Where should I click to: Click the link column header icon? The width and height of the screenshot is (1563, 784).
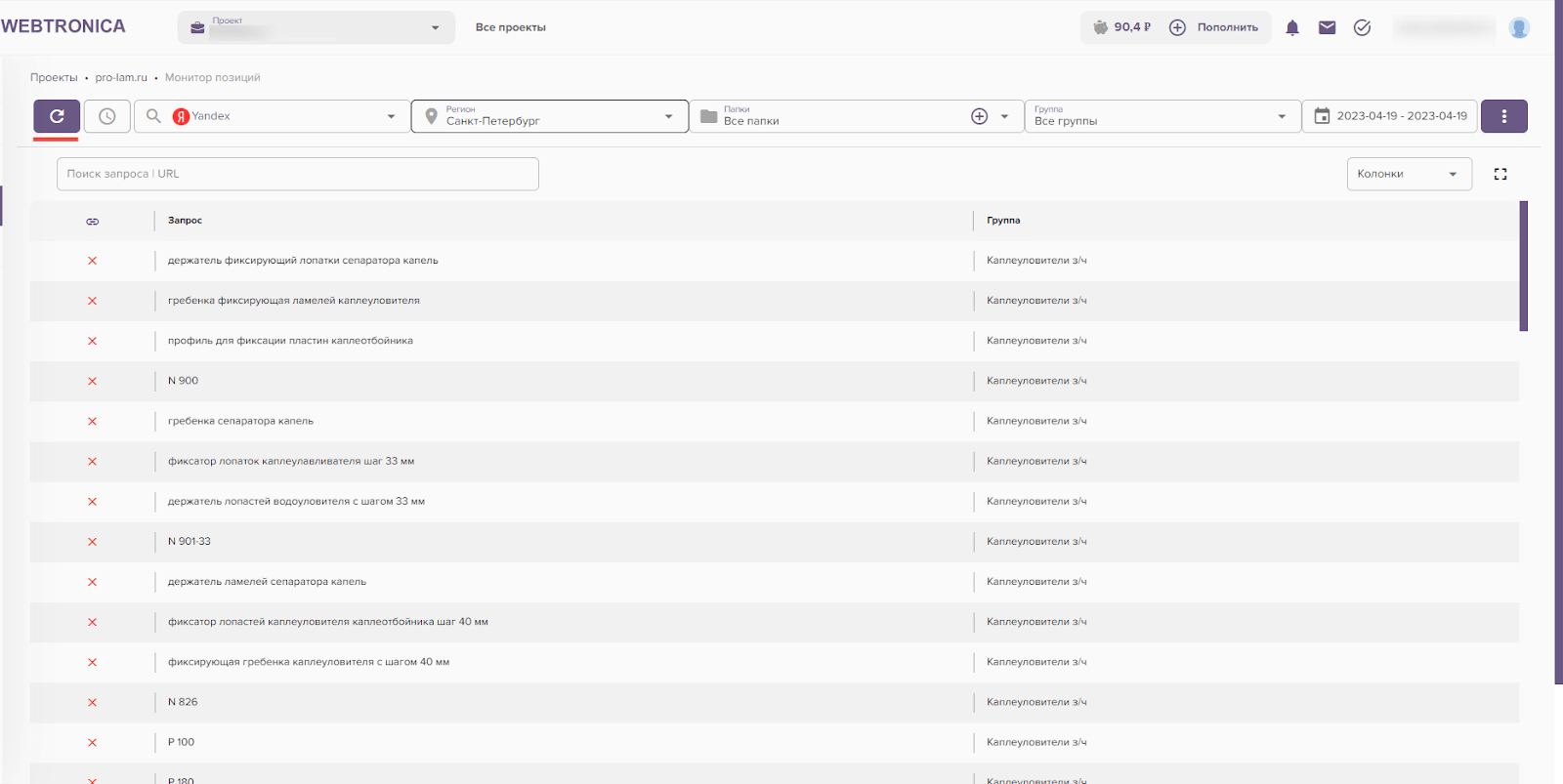tap(93, 222)
